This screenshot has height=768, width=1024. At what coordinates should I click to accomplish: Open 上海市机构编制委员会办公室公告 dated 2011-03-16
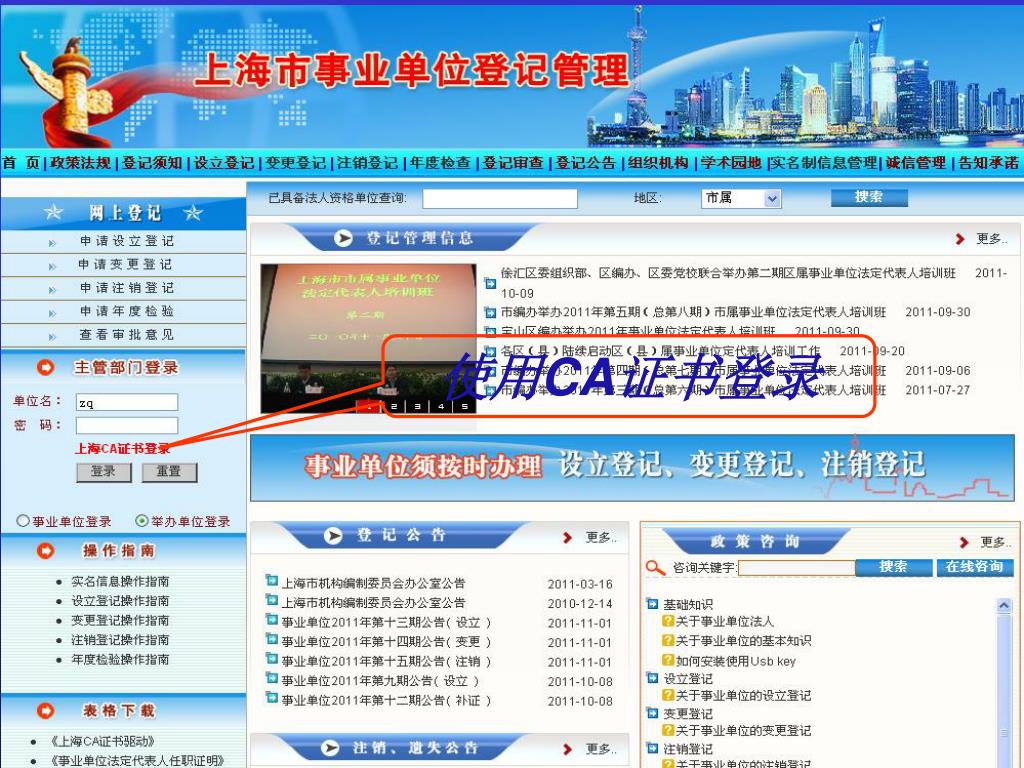coord(373,583)
